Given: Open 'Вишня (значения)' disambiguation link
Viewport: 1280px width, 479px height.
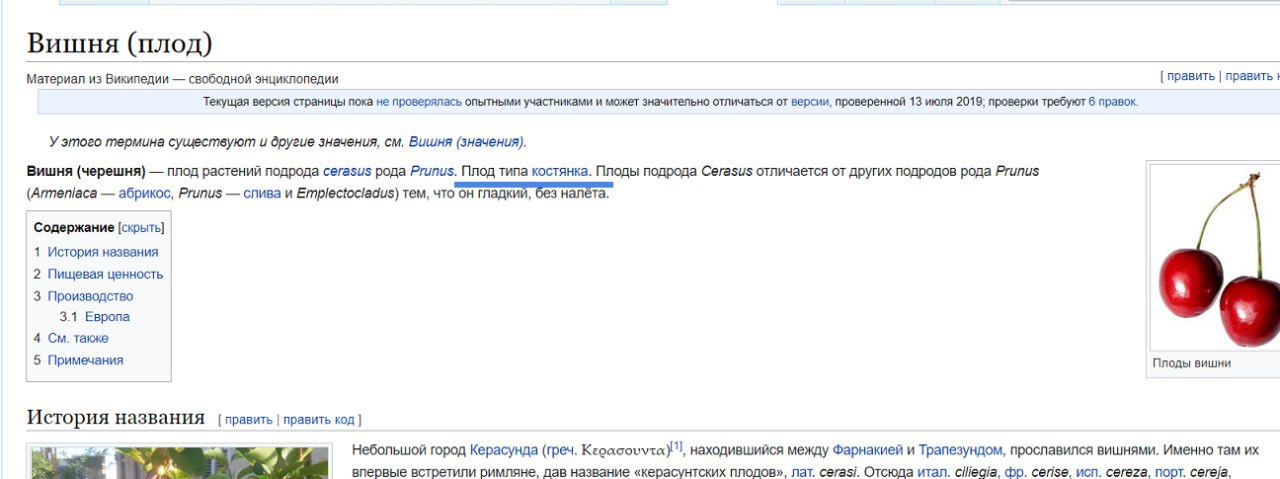Looking at the screenshot, I should coord(466,142).
